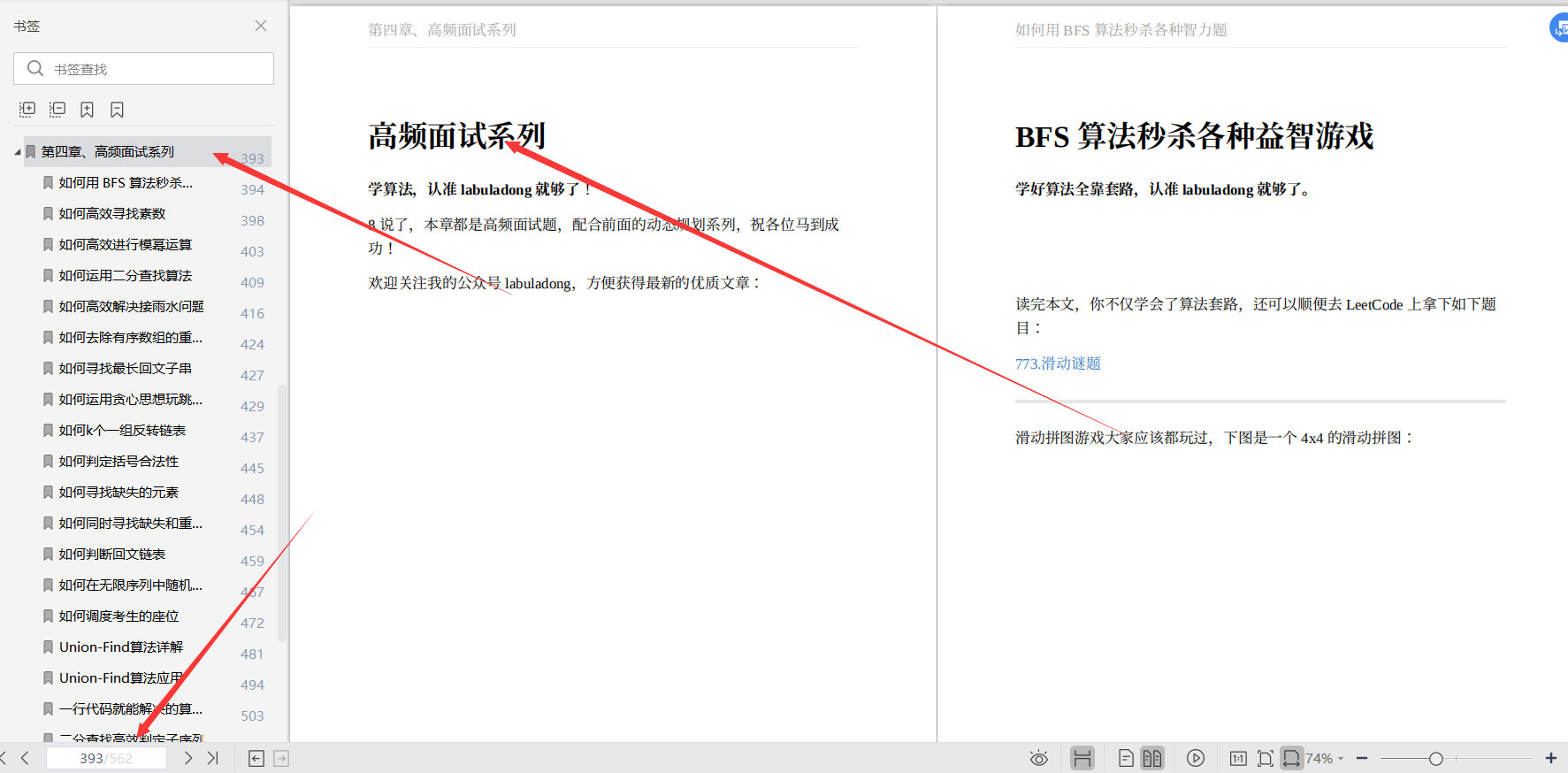
Task: Expand all bookmarks icon
Action: click(x=27, y=109)
